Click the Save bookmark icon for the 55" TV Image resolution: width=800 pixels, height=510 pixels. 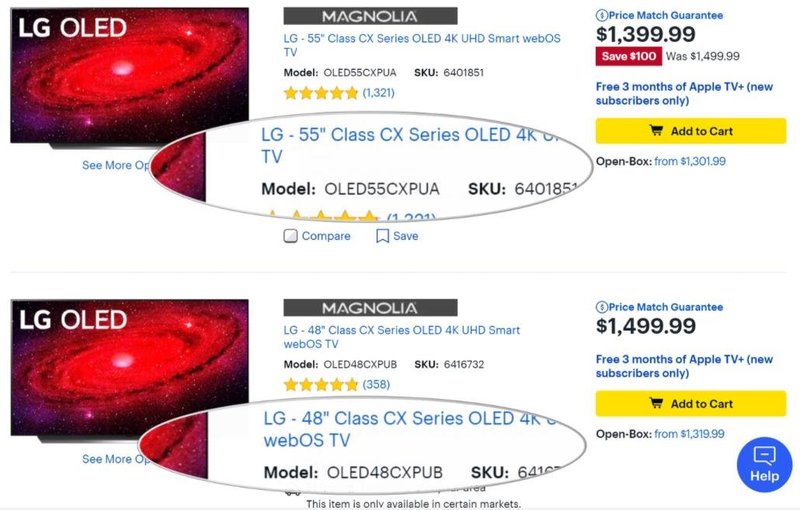[382, 236]
